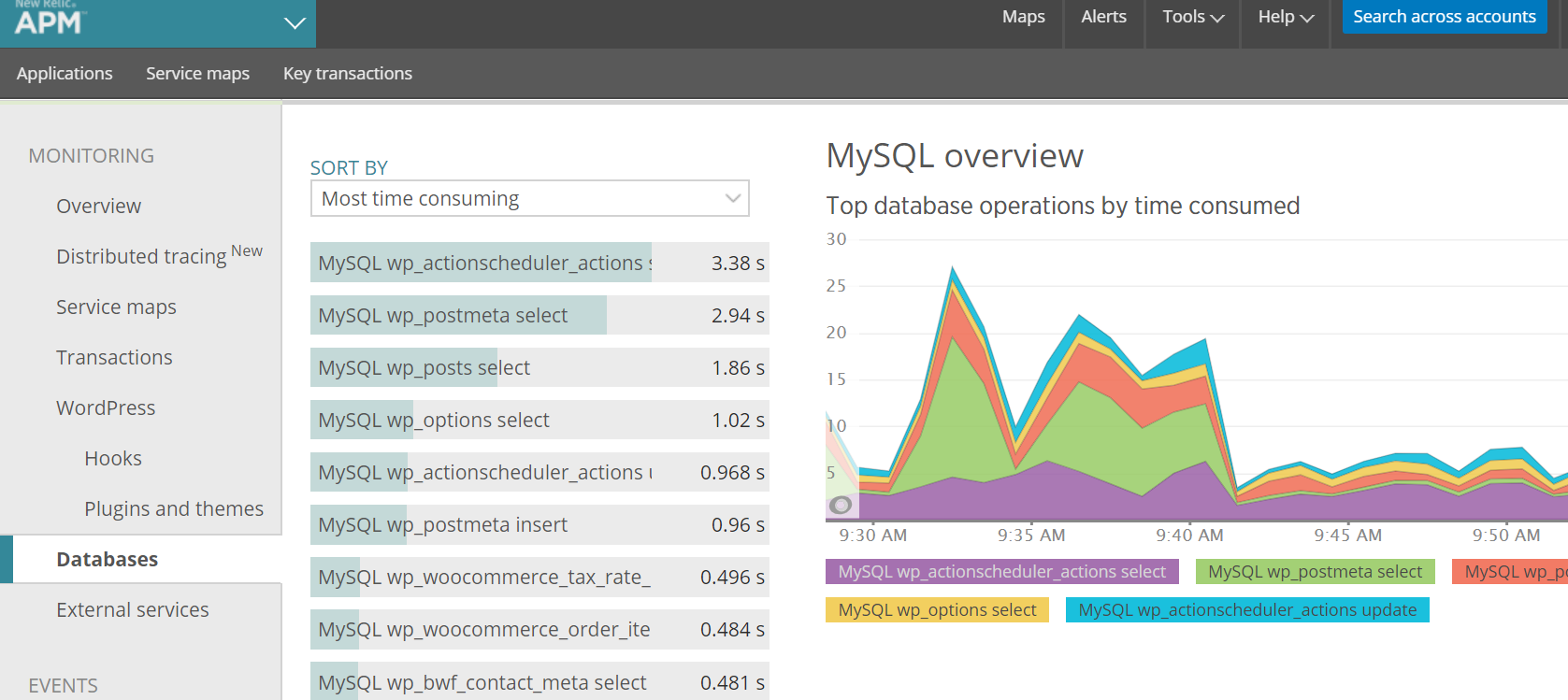
Task: Open Transactions in the sidebar
Action: coord(114,358)
